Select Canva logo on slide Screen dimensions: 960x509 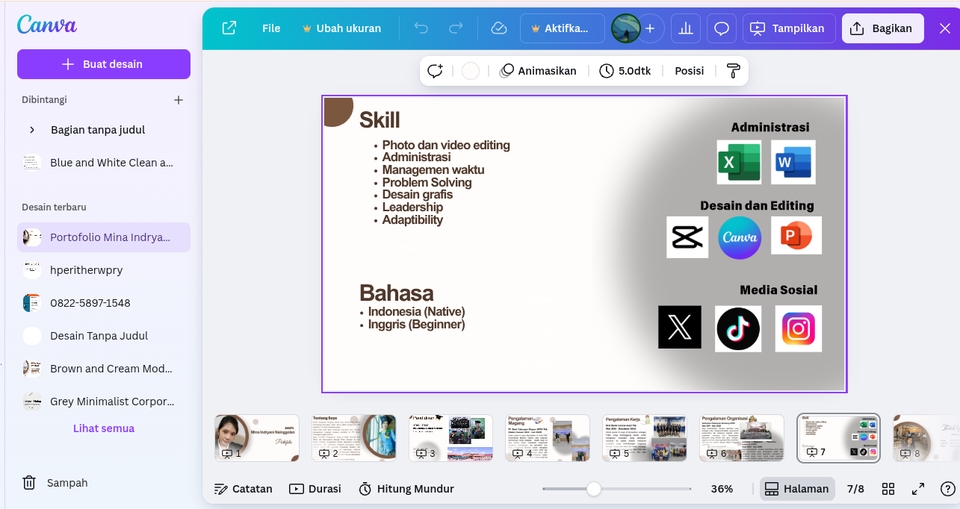click(x=740, y=238)
